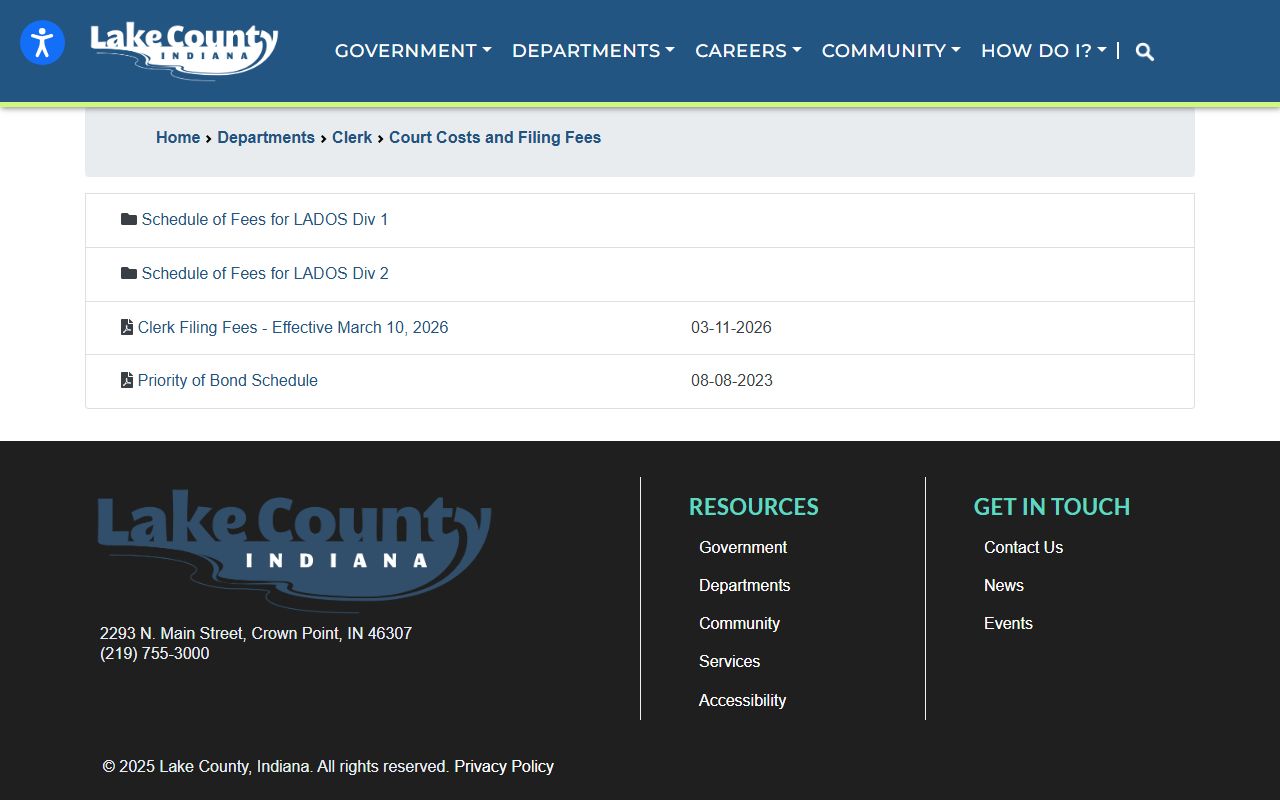Image resolution: width=1280 pixels, height=800 pixels.
Task: Expand the How Do I? dropdown
Action: tap(1044, 51)
